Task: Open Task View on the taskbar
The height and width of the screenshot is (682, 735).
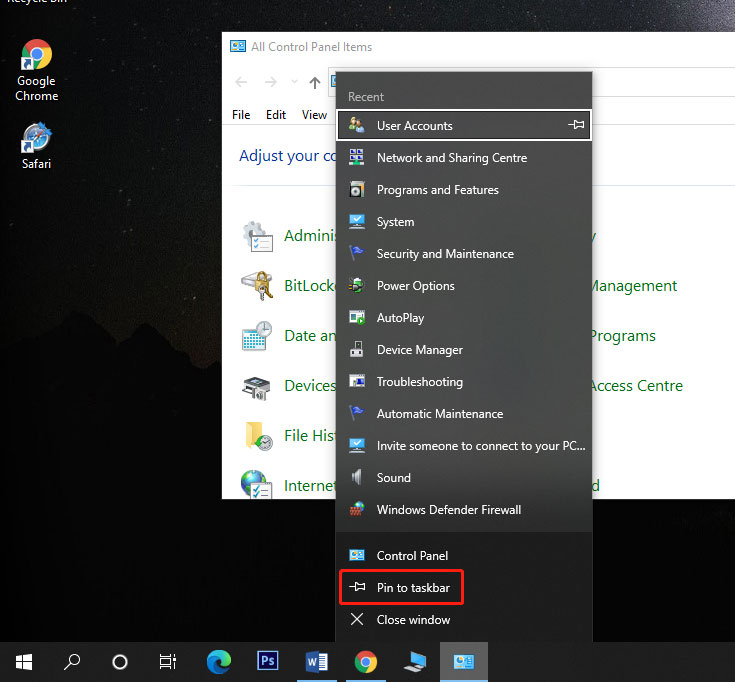Action: pos(168,662)
